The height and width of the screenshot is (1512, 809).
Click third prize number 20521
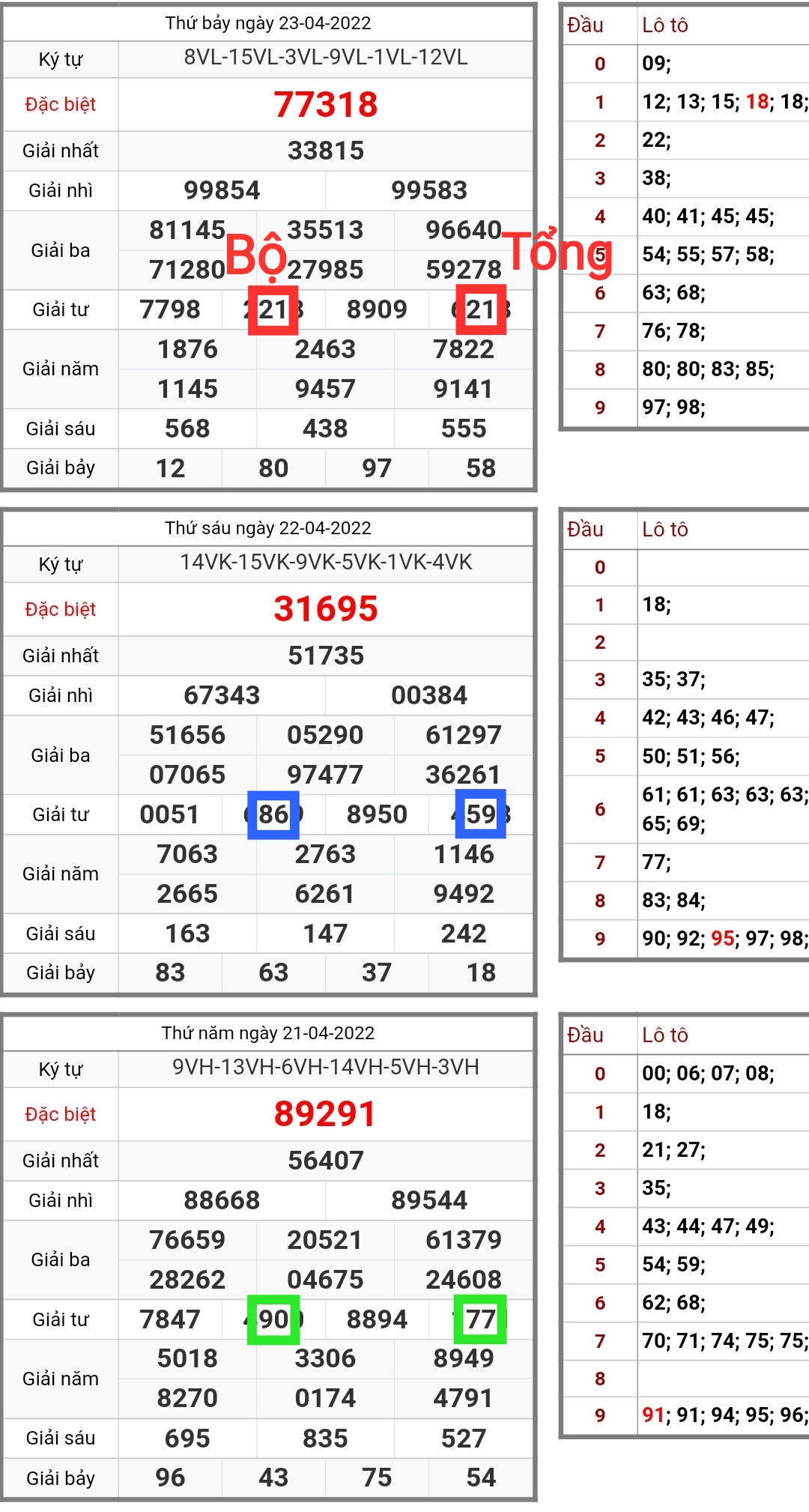pyautogui.click(x=325, y=1240)
